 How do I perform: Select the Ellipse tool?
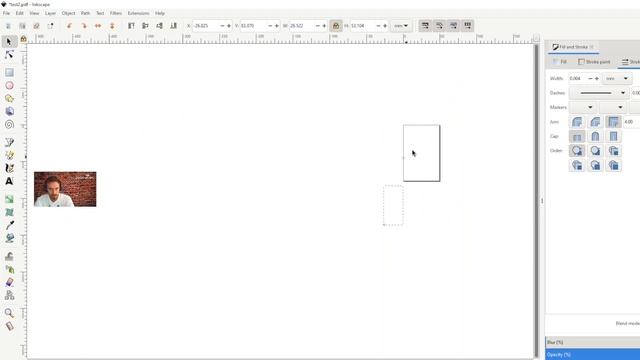coord(9,85)
